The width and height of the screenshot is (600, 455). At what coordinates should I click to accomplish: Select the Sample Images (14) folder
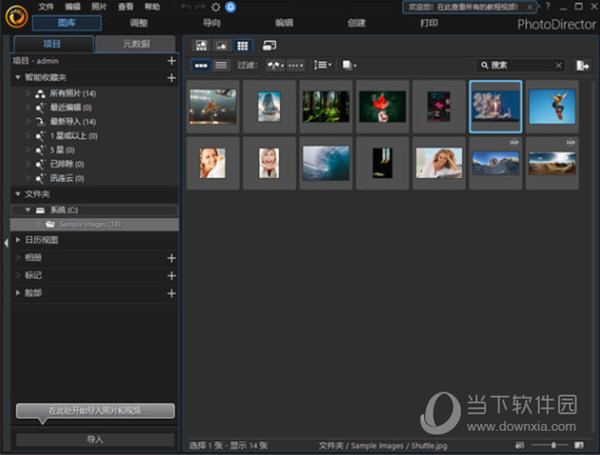pos(95,224)
